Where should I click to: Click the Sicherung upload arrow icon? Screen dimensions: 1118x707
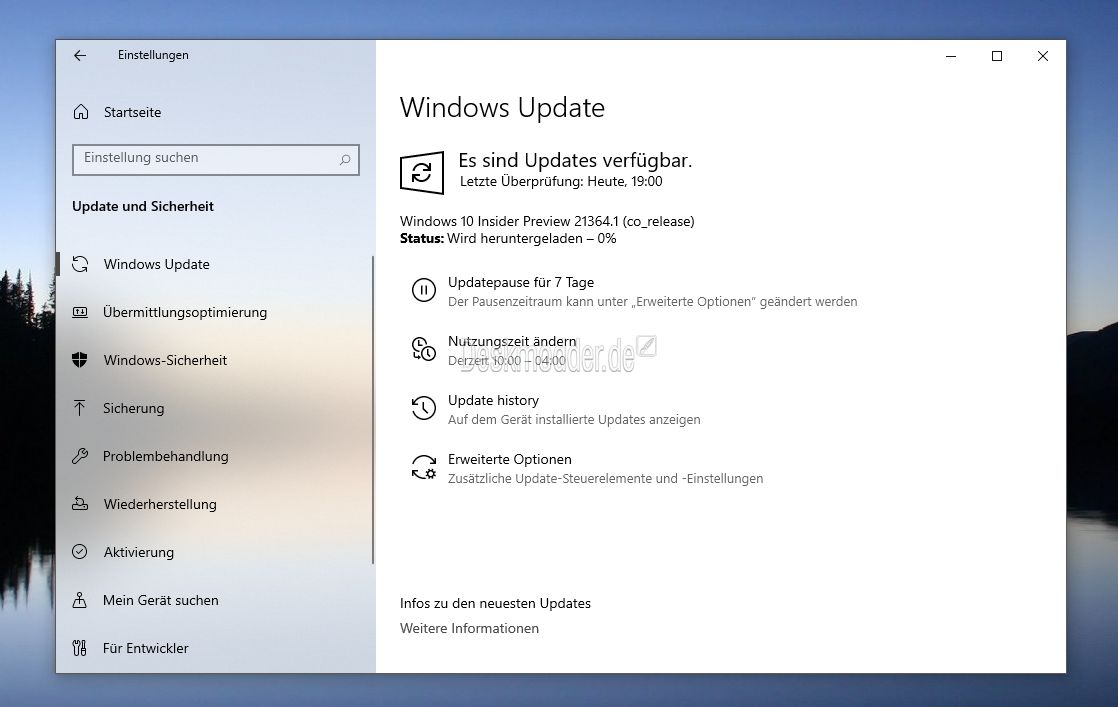pos(79,408)
